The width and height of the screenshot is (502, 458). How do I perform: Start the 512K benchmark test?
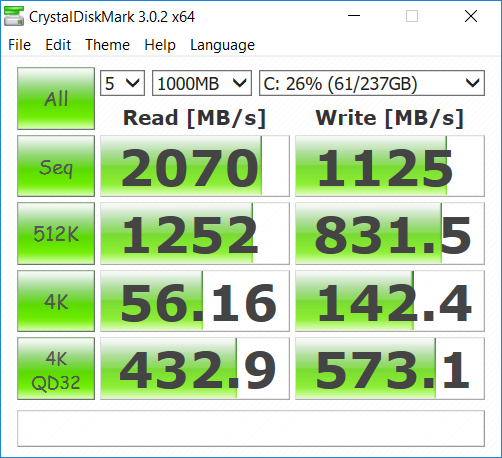56,233
